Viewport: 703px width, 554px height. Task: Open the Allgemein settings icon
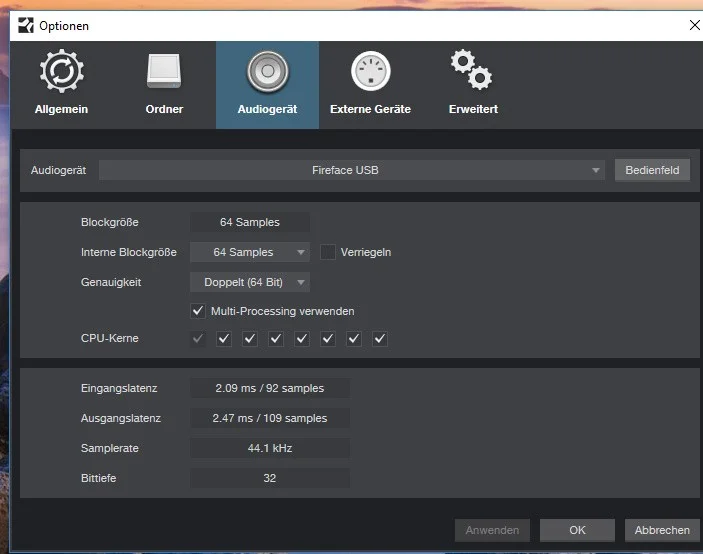point(61,71)
